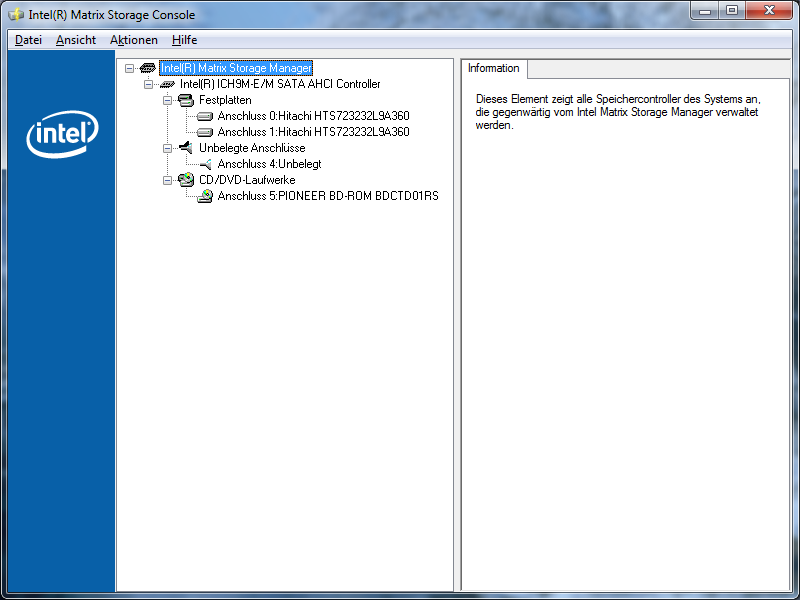The width and height of the screenshot is (800, 600).
Task: Select Anschluss 5:PIONEER BD-ROM BDCTD01RS entry
Action: 328,196
